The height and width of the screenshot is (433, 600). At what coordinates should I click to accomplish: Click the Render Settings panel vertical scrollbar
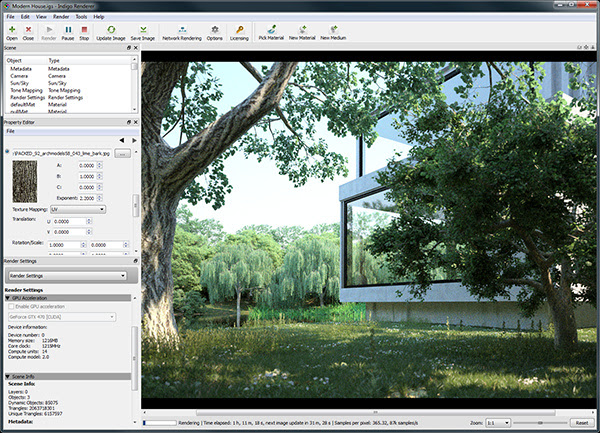(134, 358)
